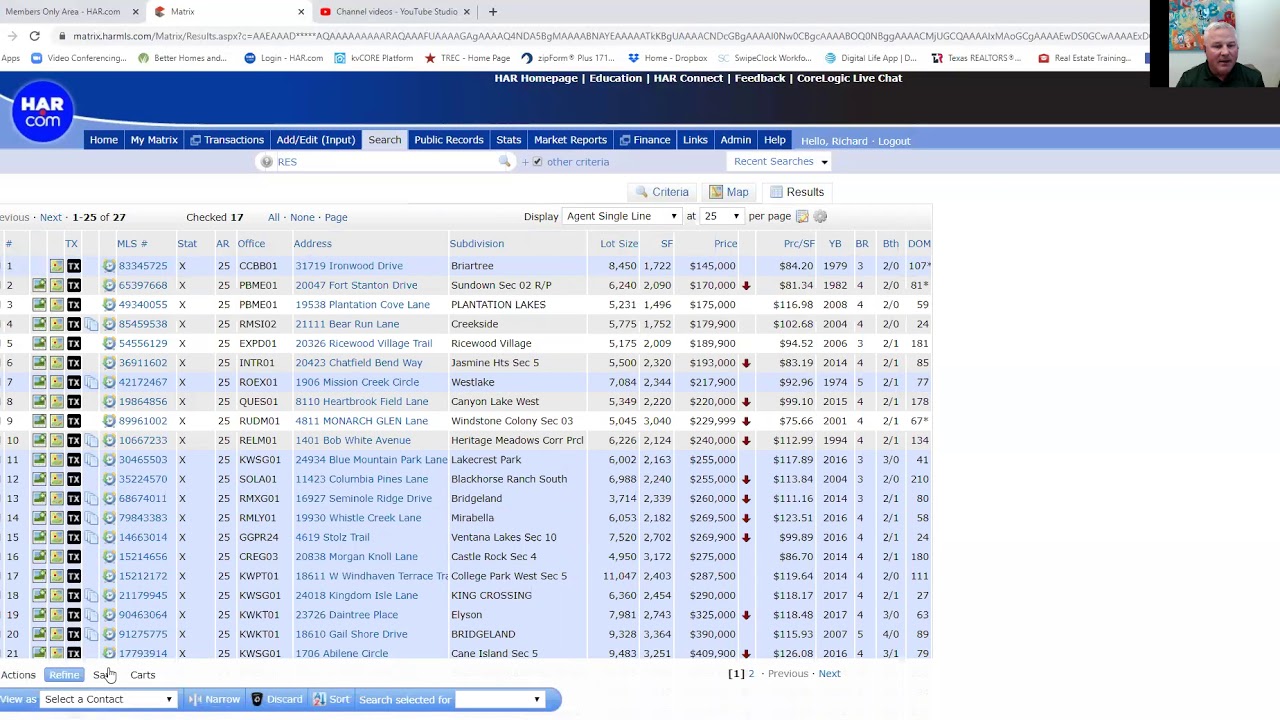Sort by the DOM column header
The width and height of the screenshot is (1280, 720).
(919, 244)
